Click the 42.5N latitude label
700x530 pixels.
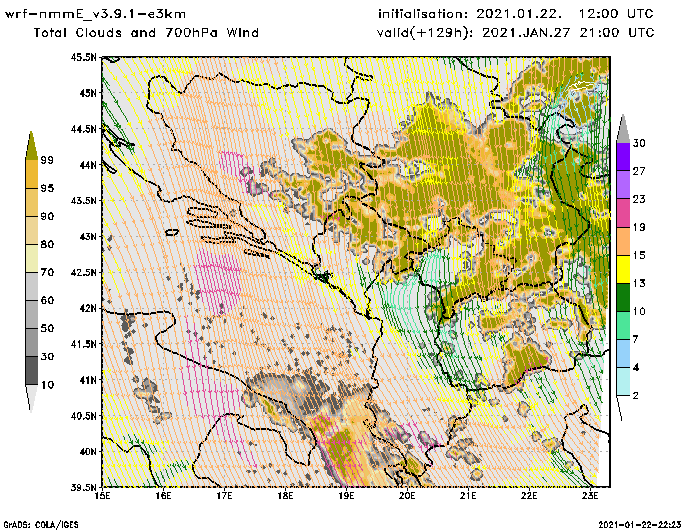coord(83,272)
